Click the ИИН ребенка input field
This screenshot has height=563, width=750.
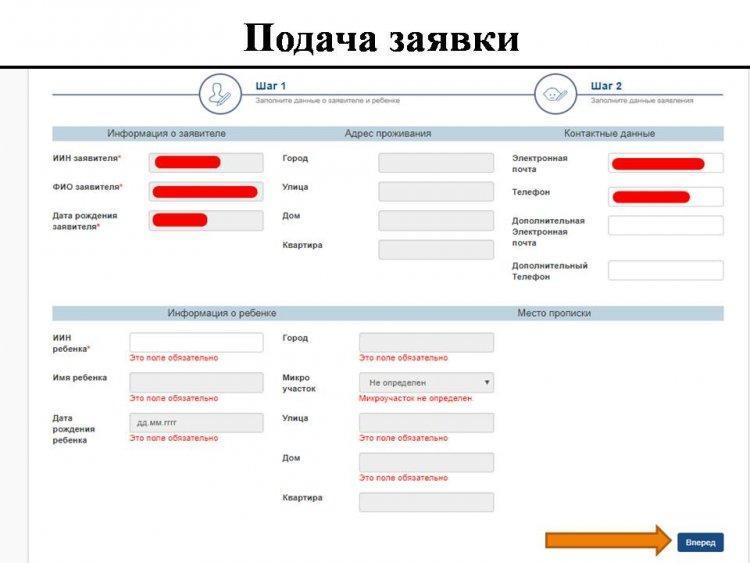tap(196, 342)
